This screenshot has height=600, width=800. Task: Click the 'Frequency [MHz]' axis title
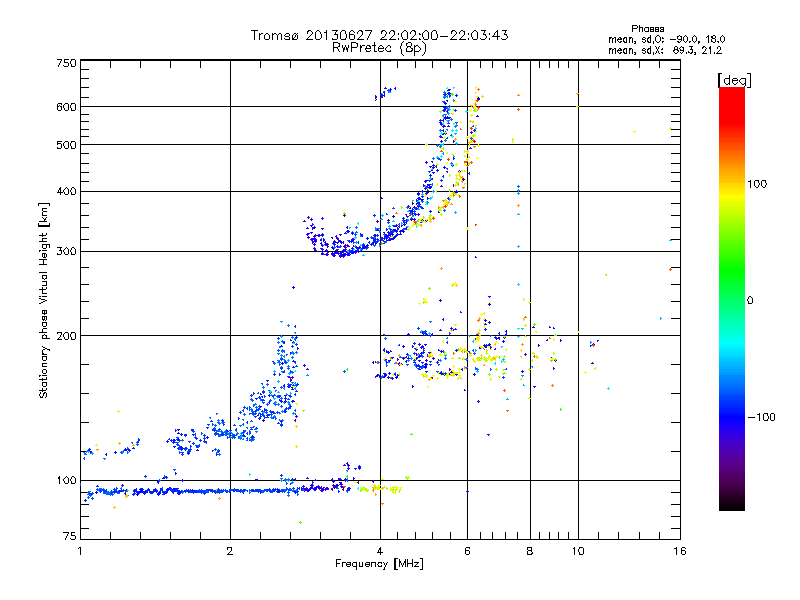(x=379, y=564)
